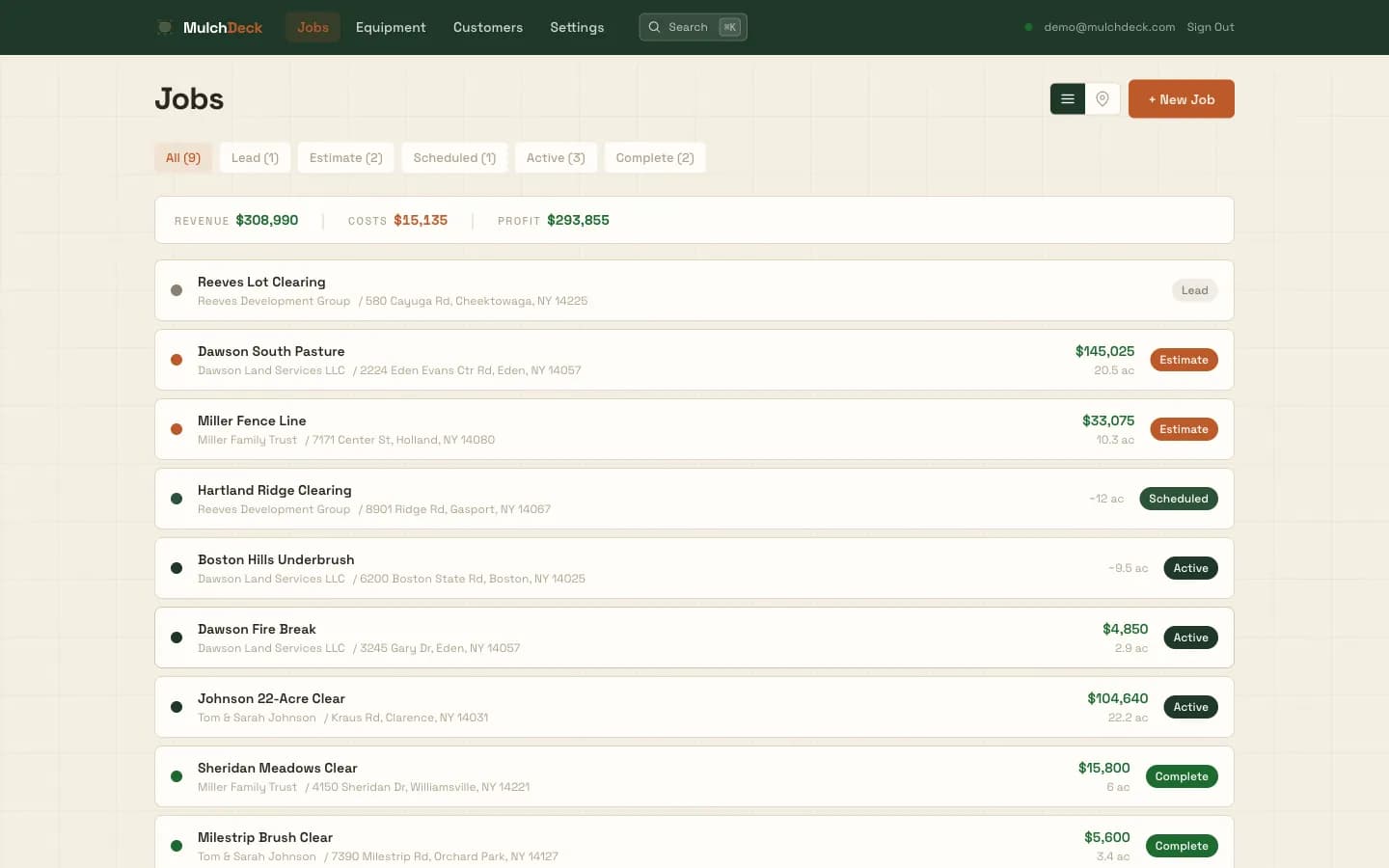The width and height of the screenshot is (1389, 868).
Task: Switch to list view icon
Action: coord(1068,99)
